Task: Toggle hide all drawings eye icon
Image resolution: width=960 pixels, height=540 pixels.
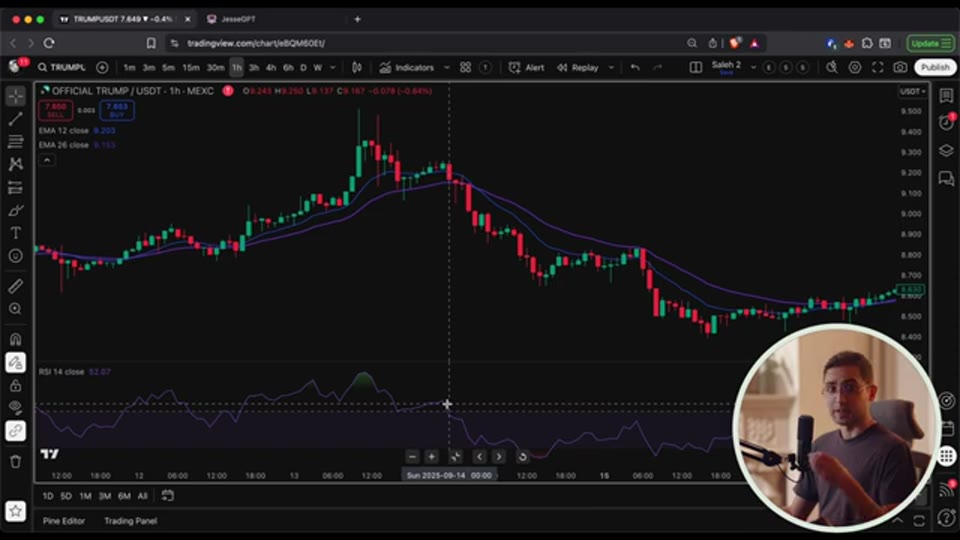Action: (16, 408)
